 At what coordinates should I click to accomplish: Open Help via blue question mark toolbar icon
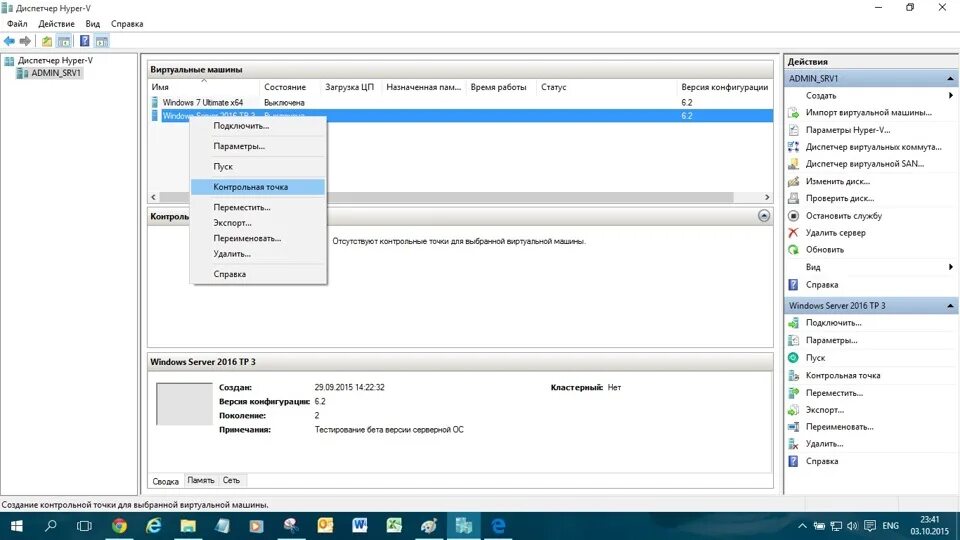(x=84, y=41)
